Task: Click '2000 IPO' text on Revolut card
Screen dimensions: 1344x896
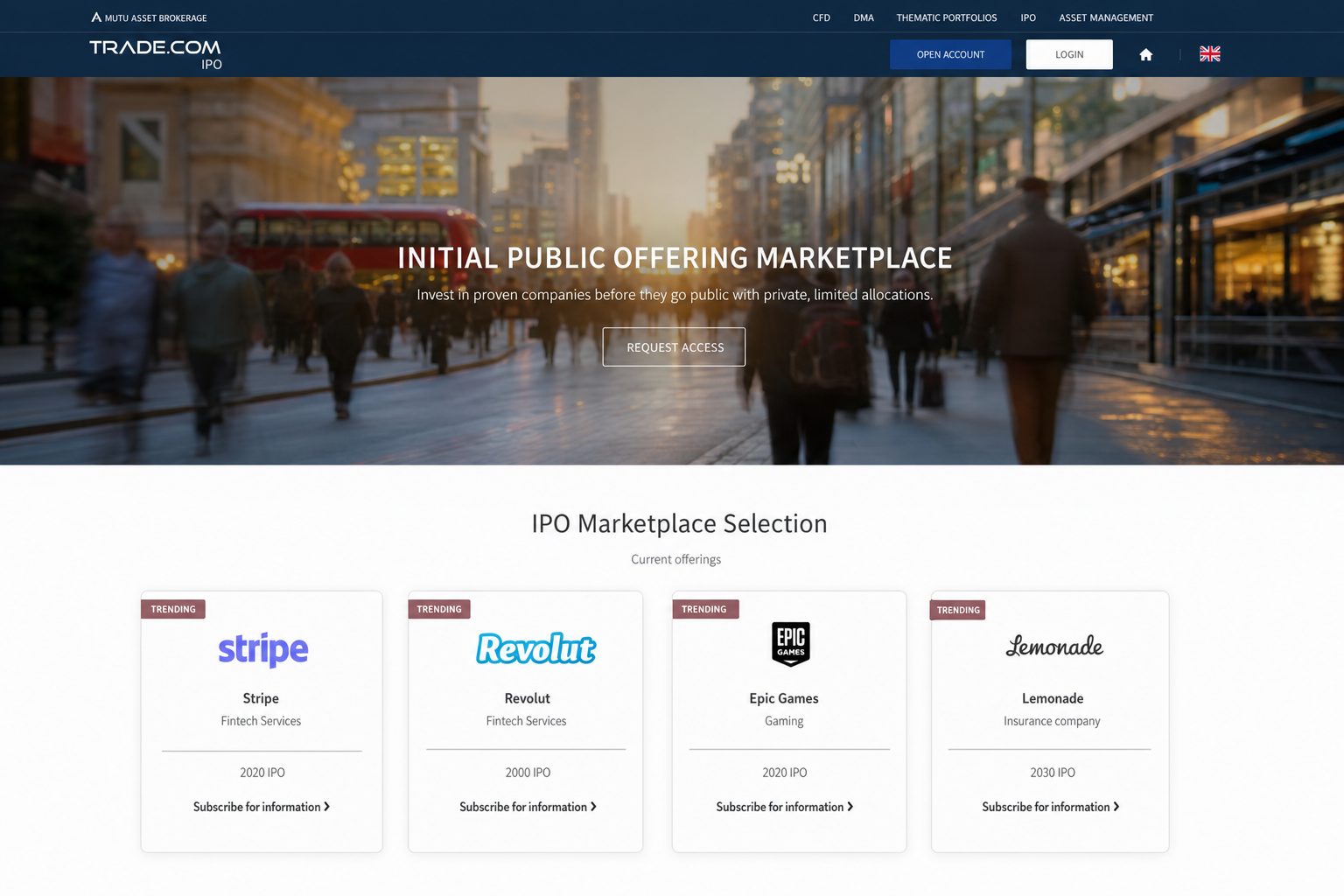Action: 528,773
